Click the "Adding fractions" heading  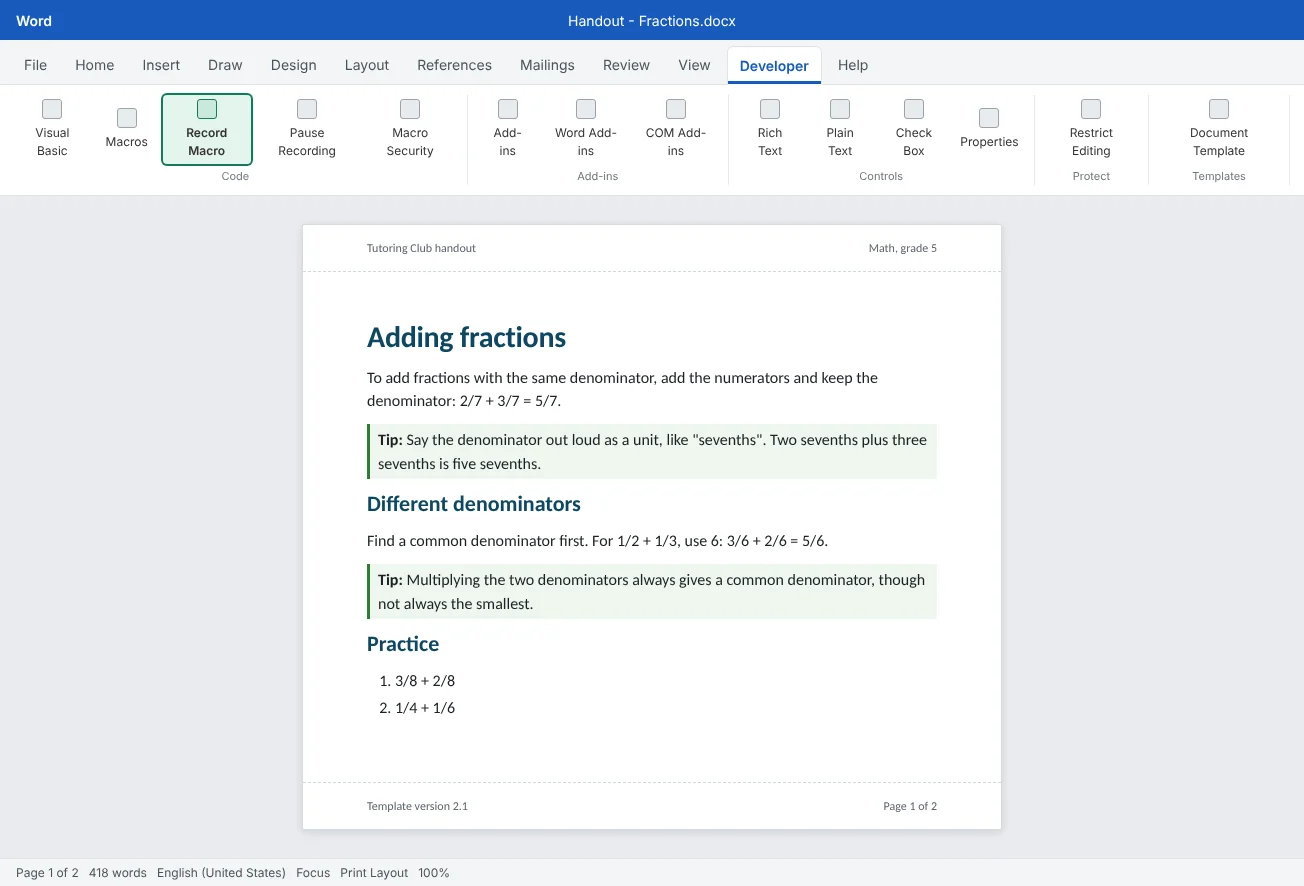(466, 338)
